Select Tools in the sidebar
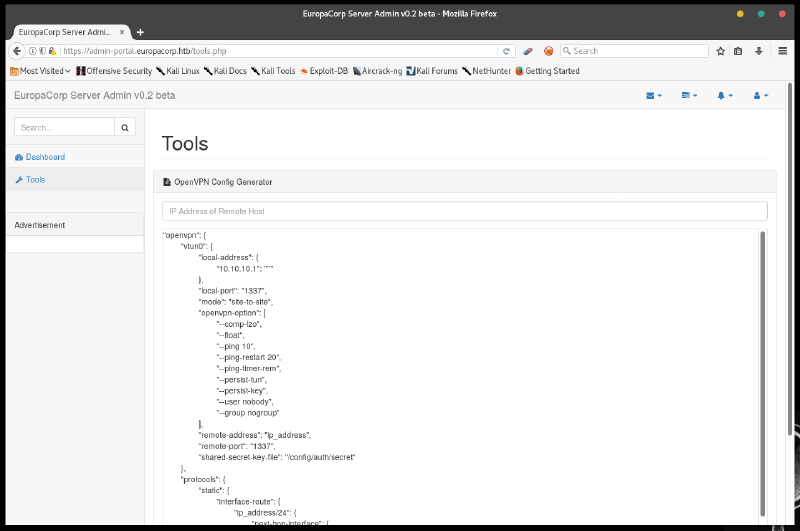 [35, 180]
